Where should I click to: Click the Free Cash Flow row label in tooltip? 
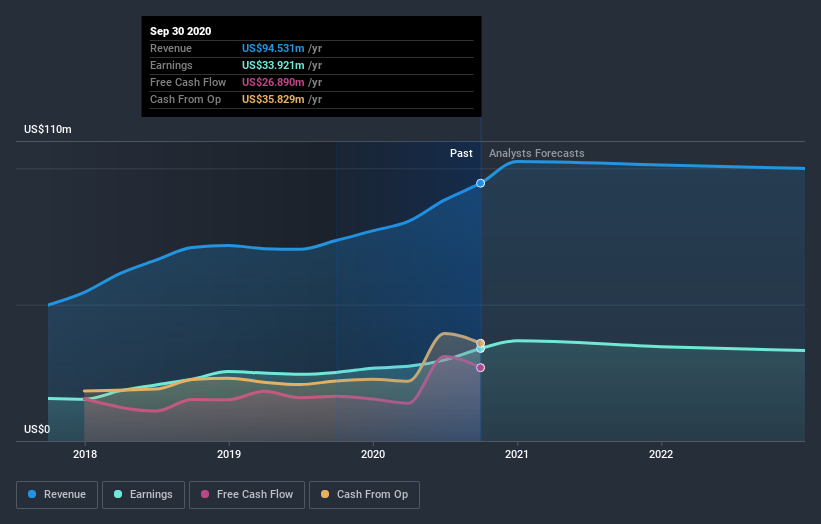(x=188, y=82)
